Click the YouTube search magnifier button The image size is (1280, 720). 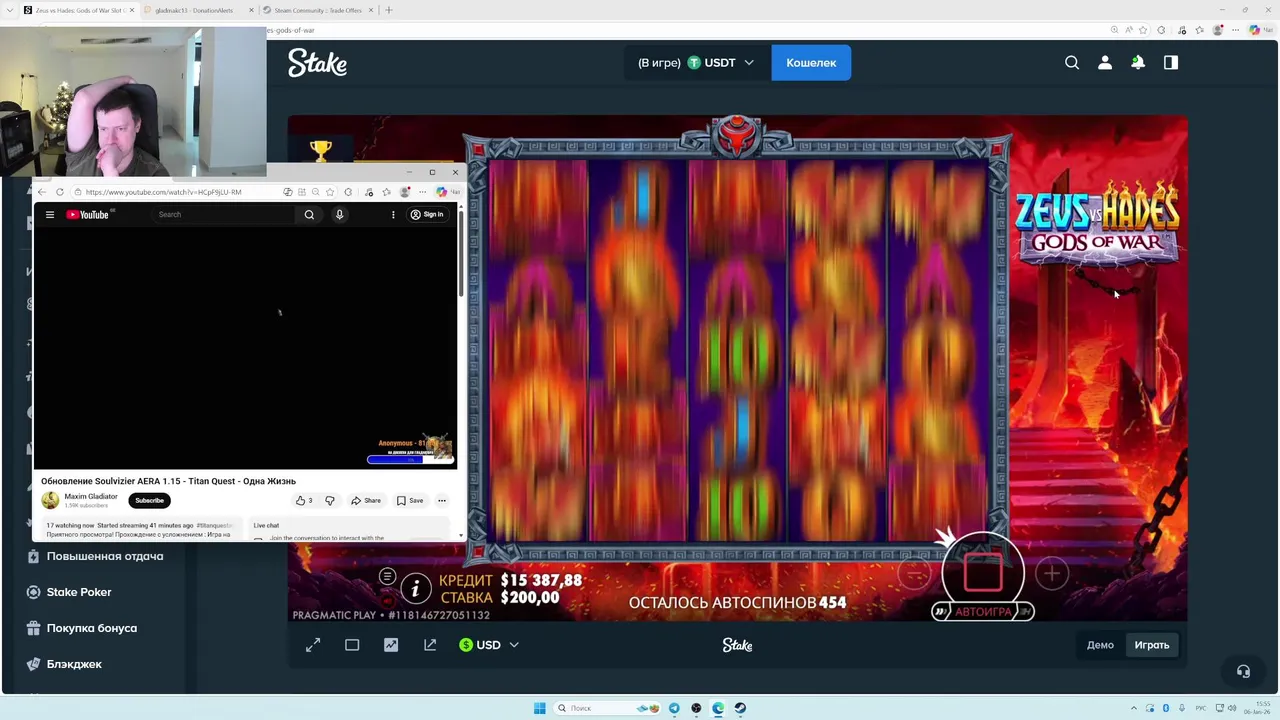pyautogui.click(x=309, y=214)
